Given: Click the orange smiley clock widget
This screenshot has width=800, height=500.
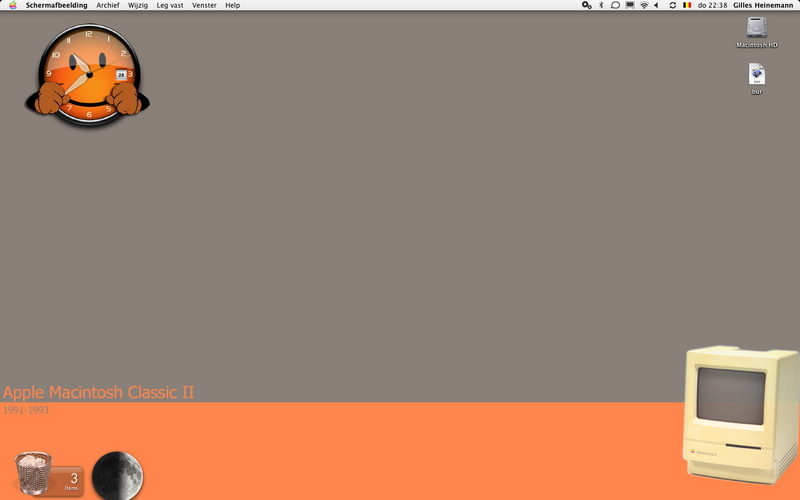Looking at the screenshot, I should pyautogui.click(x=88, y=74).
